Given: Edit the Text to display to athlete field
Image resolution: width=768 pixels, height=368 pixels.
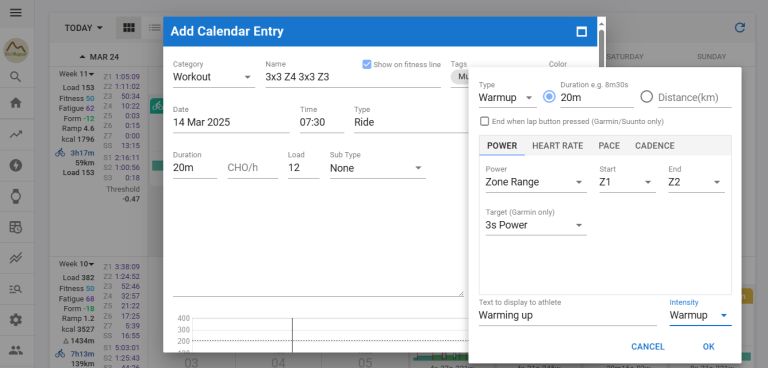Looking at the screenshot, I should [x=567, y=316].
